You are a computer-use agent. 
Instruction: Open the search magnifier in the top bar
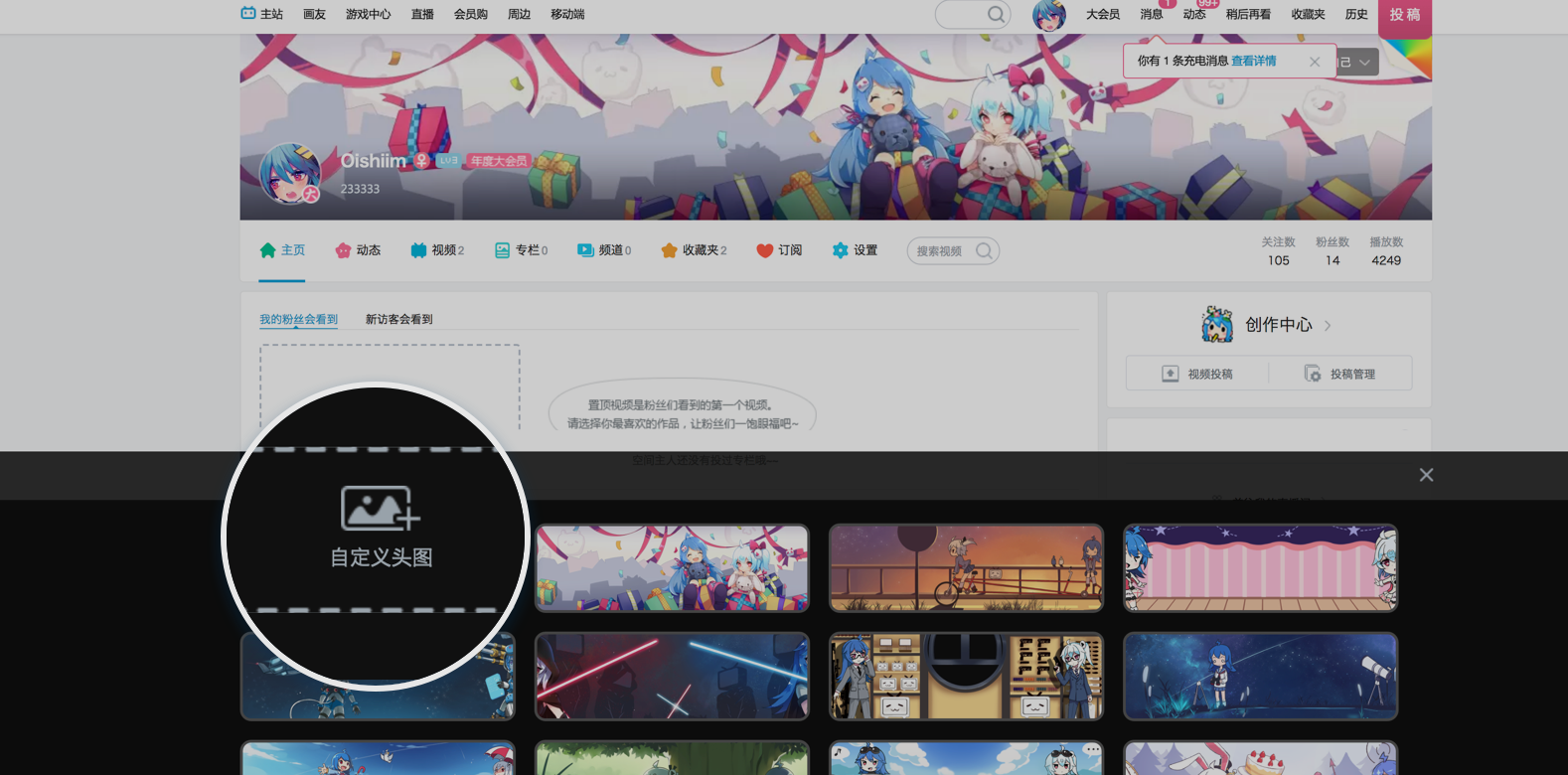coord(995,14)
